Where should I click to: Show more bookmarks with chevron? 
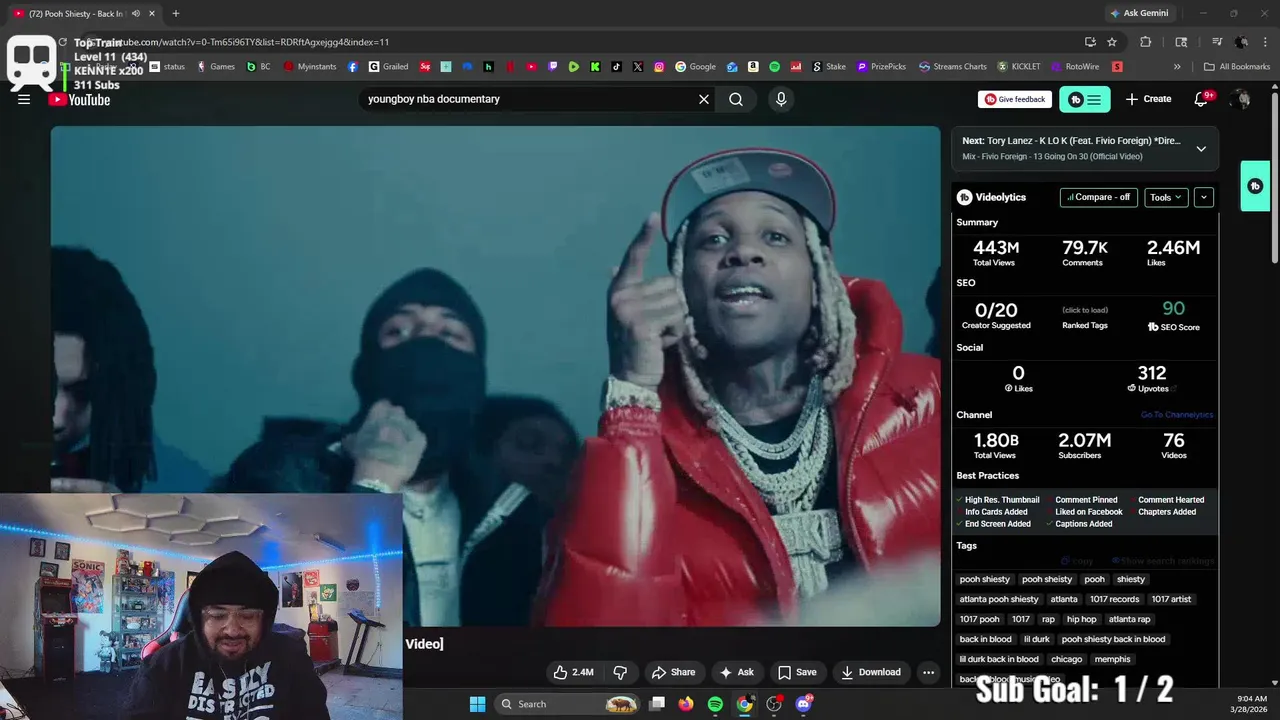pos(1177,67)
